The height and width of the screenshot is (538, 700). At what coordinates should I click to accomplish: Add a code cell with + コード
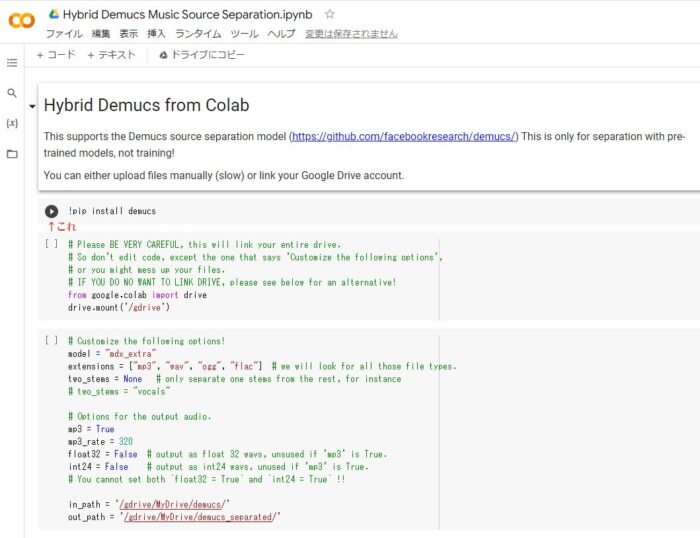coord(56,55)
